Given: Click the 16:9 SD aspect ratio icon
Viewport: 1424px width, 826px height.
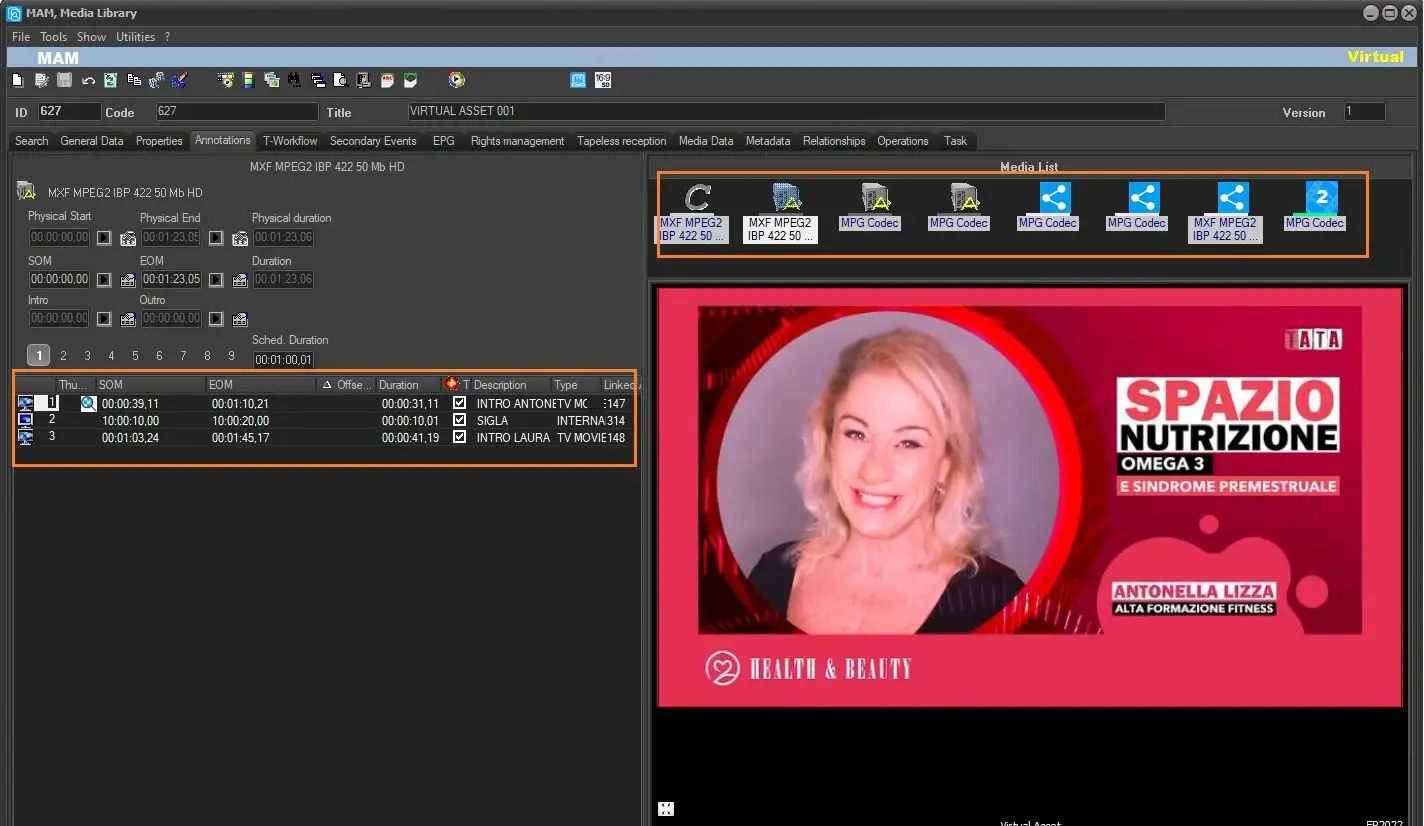Looking at the screenshot, I should coord(602,81).
